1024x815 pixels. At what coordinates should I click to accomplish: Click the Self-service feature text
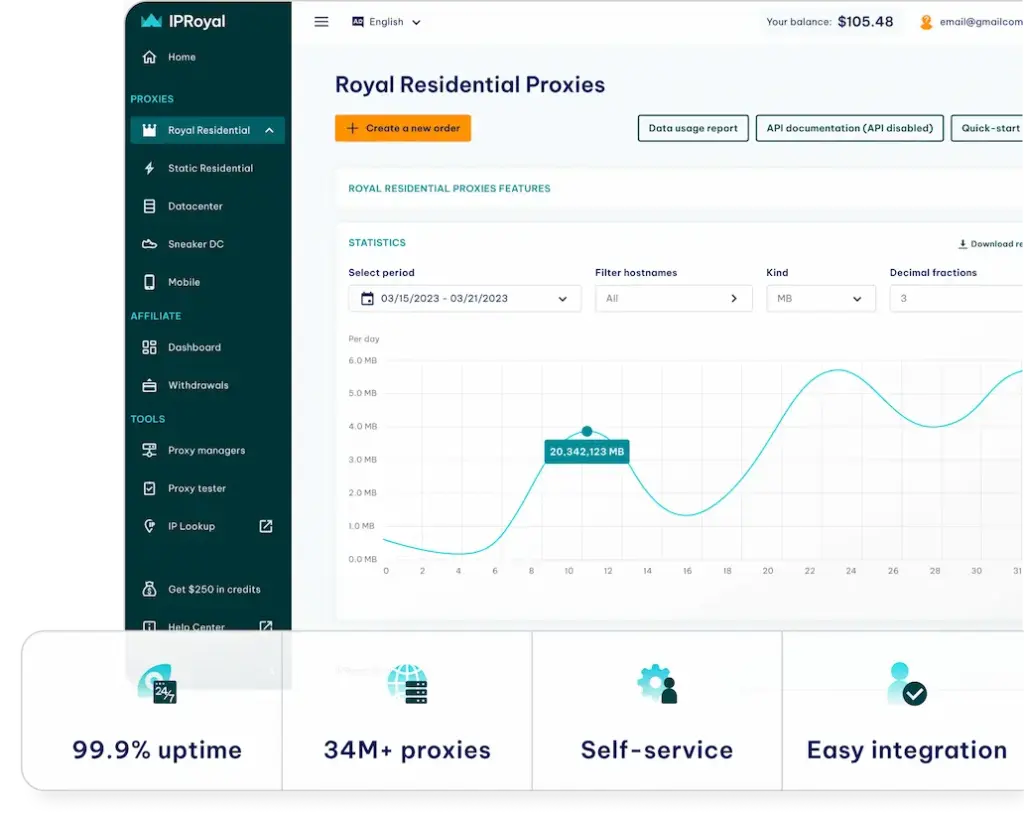tap(657, 750)
